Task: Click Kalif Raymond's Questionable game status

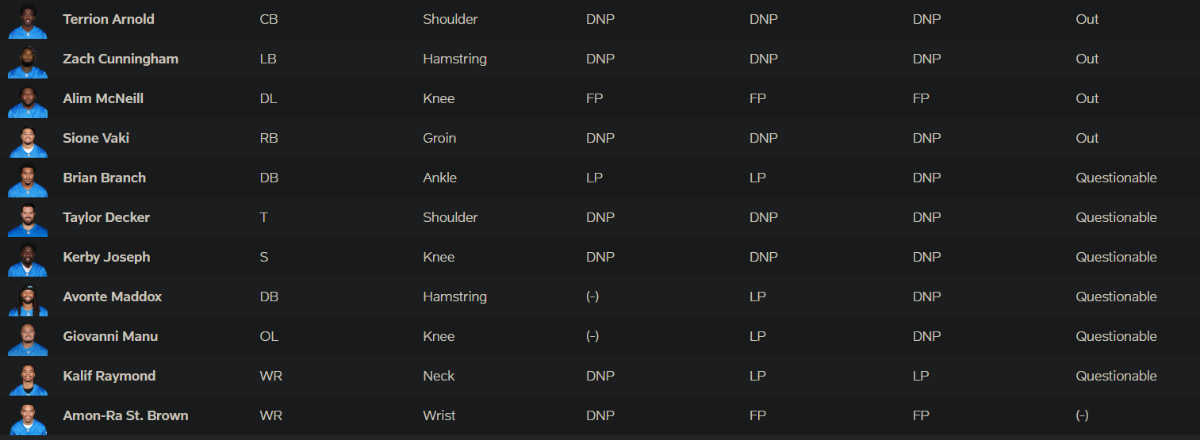Action: click(1116, 376)
